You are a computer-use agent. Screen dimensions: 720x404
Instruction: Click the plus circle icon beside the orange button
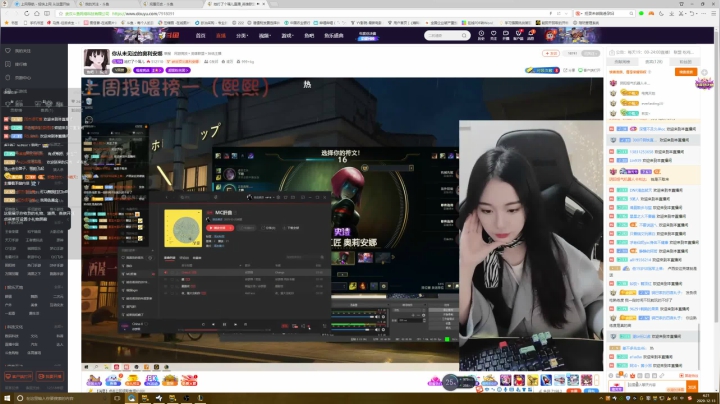pyautogui.click(x=704, y=72)
